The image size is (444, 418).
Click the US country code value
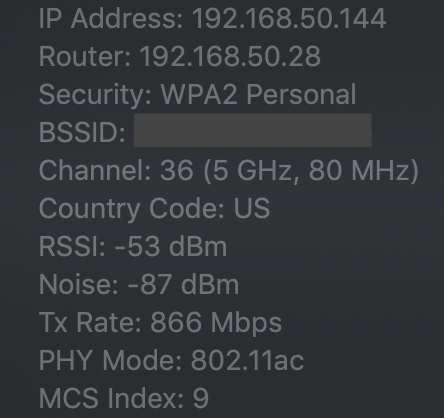(x=252, y=208)
